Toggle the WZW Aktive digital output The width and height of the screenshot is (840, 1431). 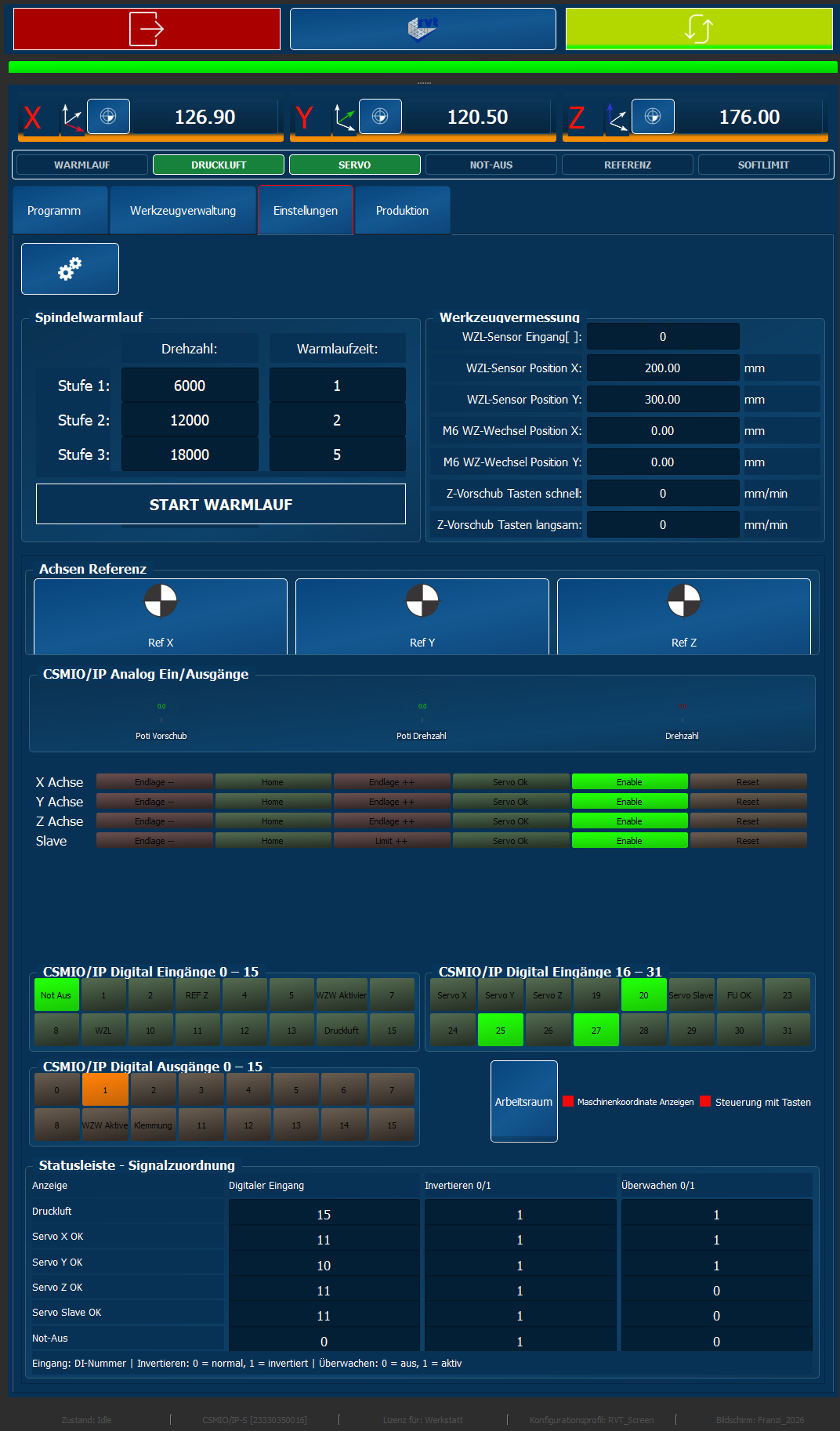point(105,1125)
